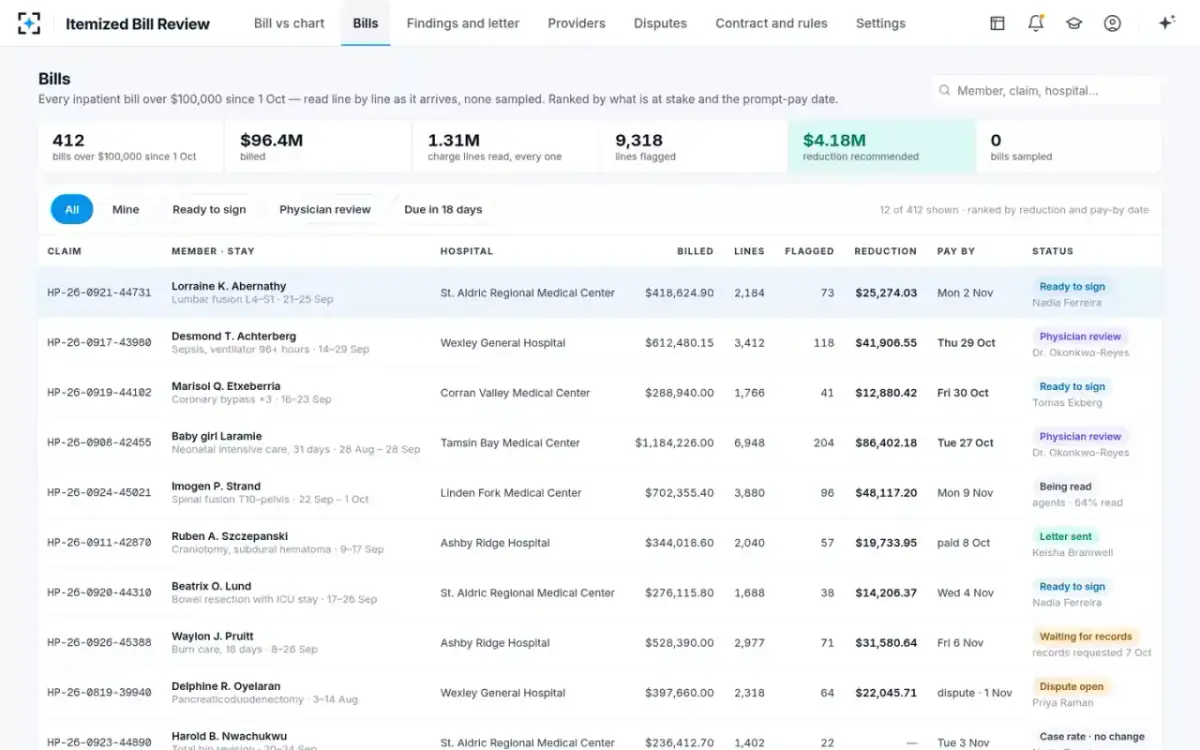This screenshot has height=750, width=1200.
Task: Click claim number HP-26-0908-42455
Action: point(99,443)
